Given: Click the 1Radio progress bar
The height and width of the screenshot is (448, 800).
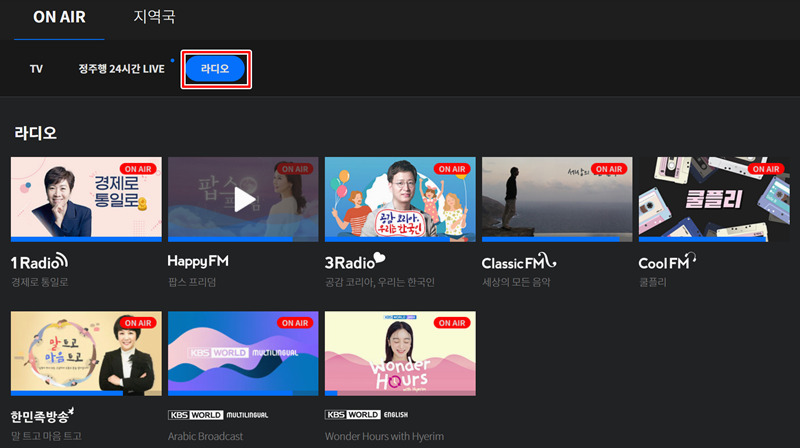Looking at the screenshot, I should pyautogui.click(x=86, y=239).
